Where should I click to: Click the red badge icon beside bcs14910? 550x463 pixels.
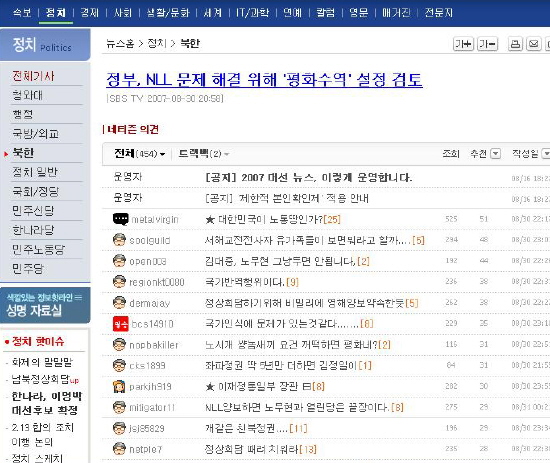pos(120,324)
